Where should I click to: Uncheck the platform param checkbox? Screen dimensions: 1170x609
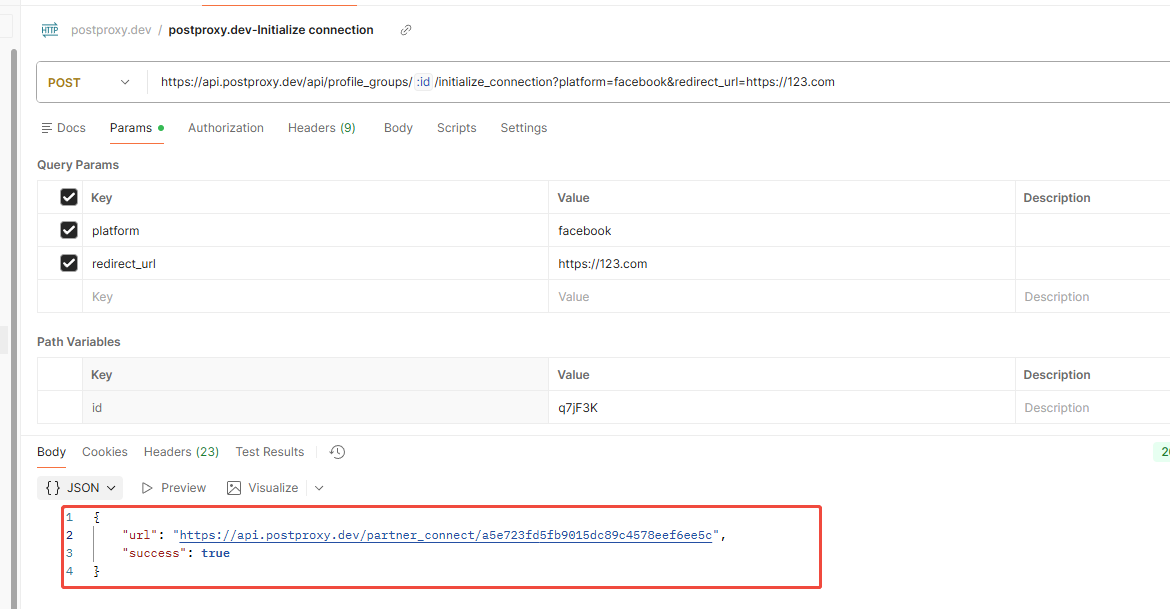[x=69, y=230]
